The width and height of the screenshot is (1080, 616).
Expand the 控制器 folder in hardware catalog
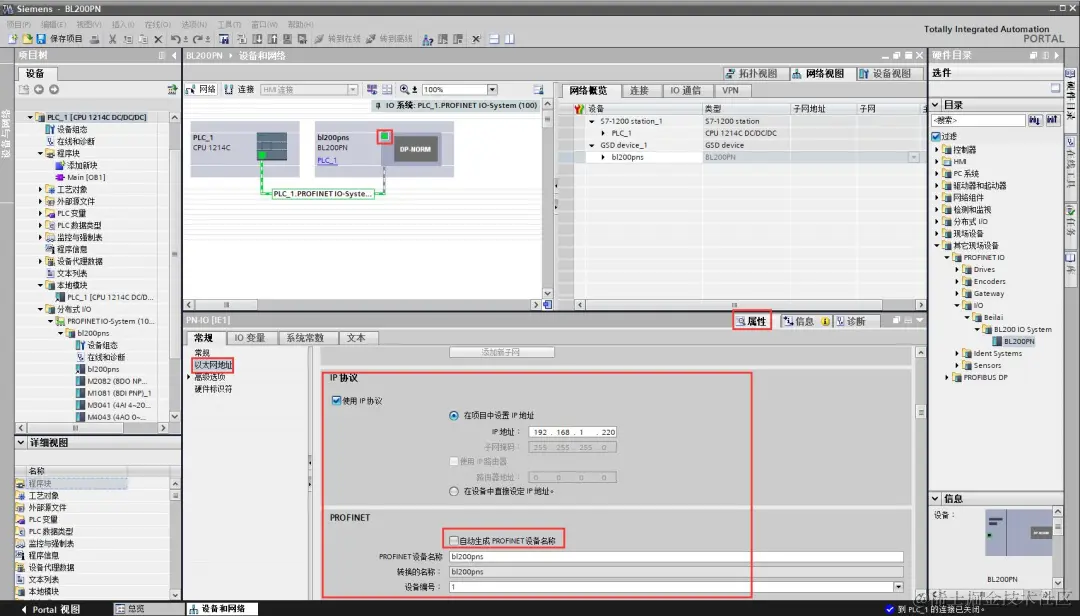[x=937, y=150]
